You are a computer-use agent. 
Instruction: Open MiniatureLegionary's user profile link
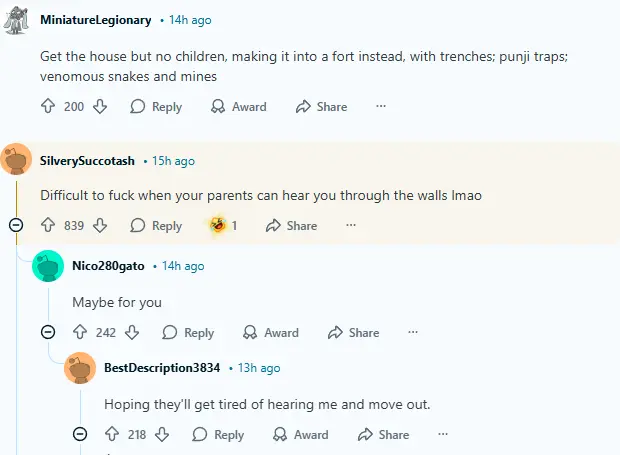pos(96,20)
